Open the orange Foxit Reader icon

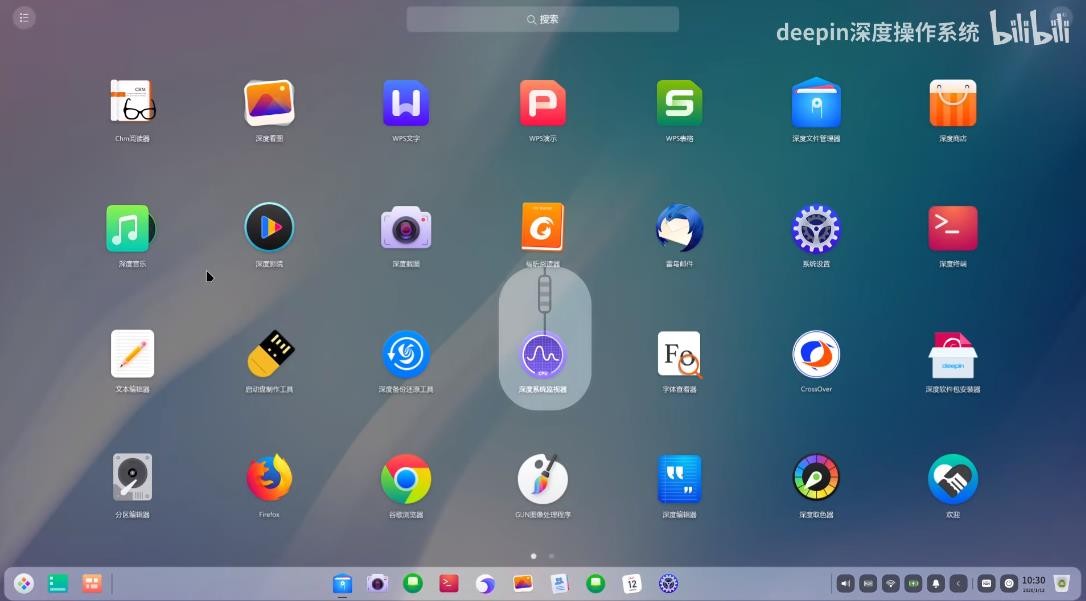point(543,227)
